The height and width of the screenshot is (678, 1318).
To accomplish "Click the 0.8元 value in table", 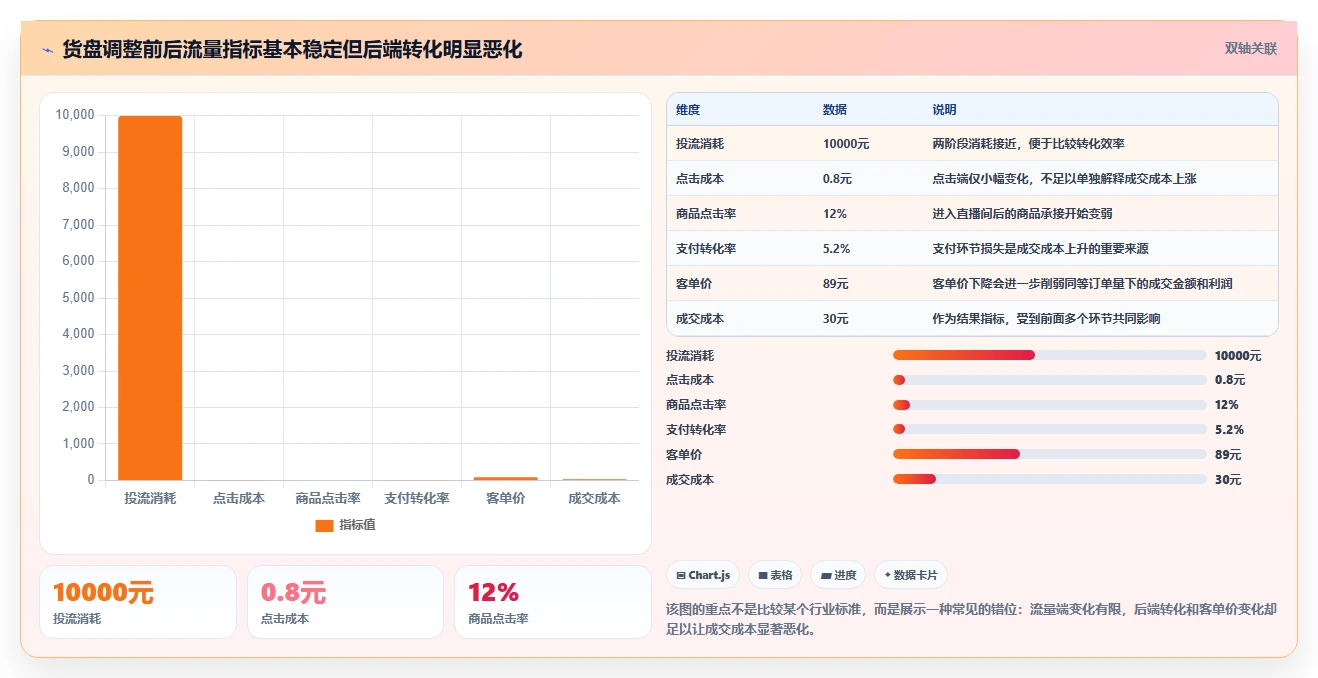I will (838, 179).
